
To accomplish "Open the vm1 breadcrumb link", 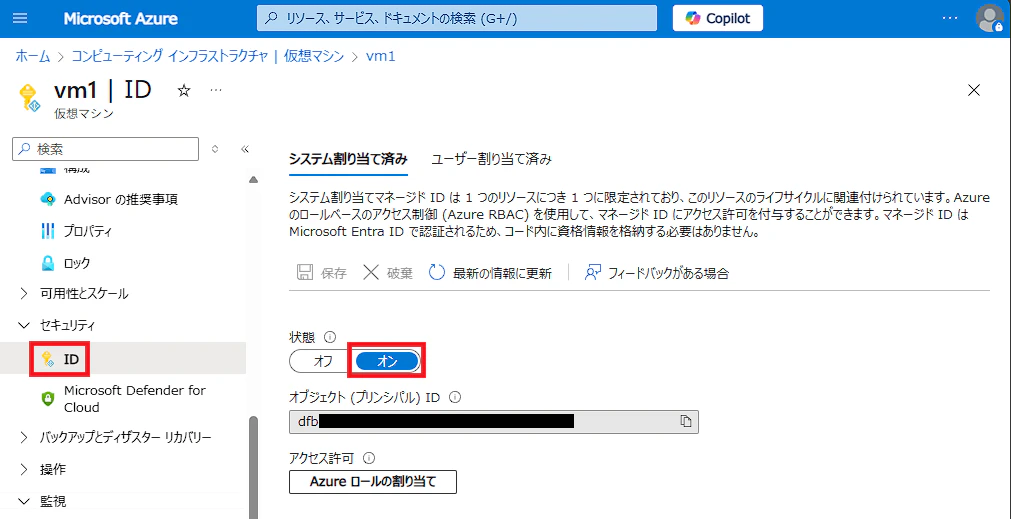I will (380, 56).
